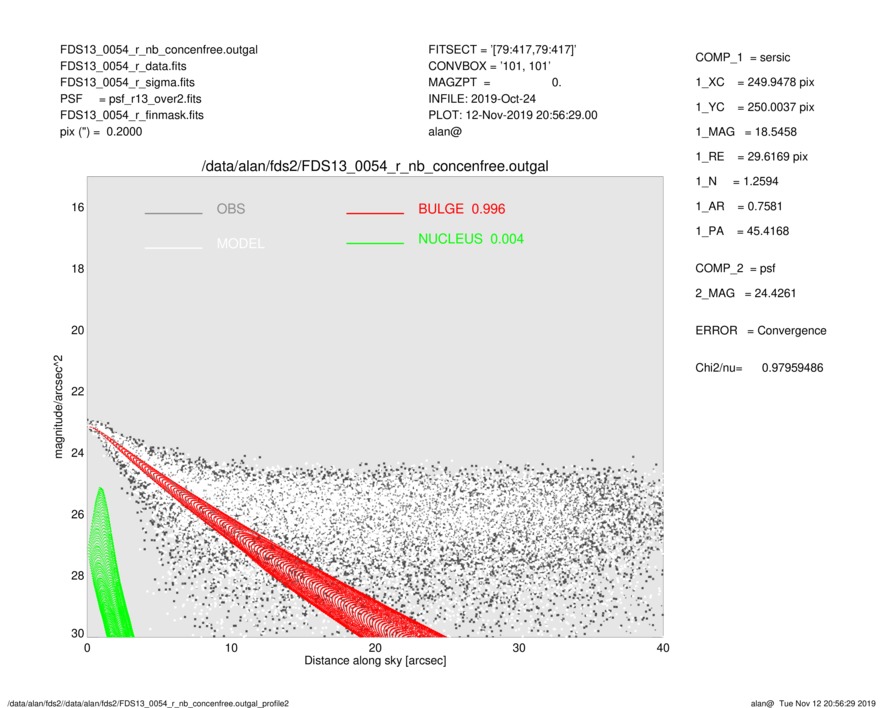This screenshot has height=708, width=885.
Task: Select the PSF psf_r13_over2.fits line
Action: 130,99
